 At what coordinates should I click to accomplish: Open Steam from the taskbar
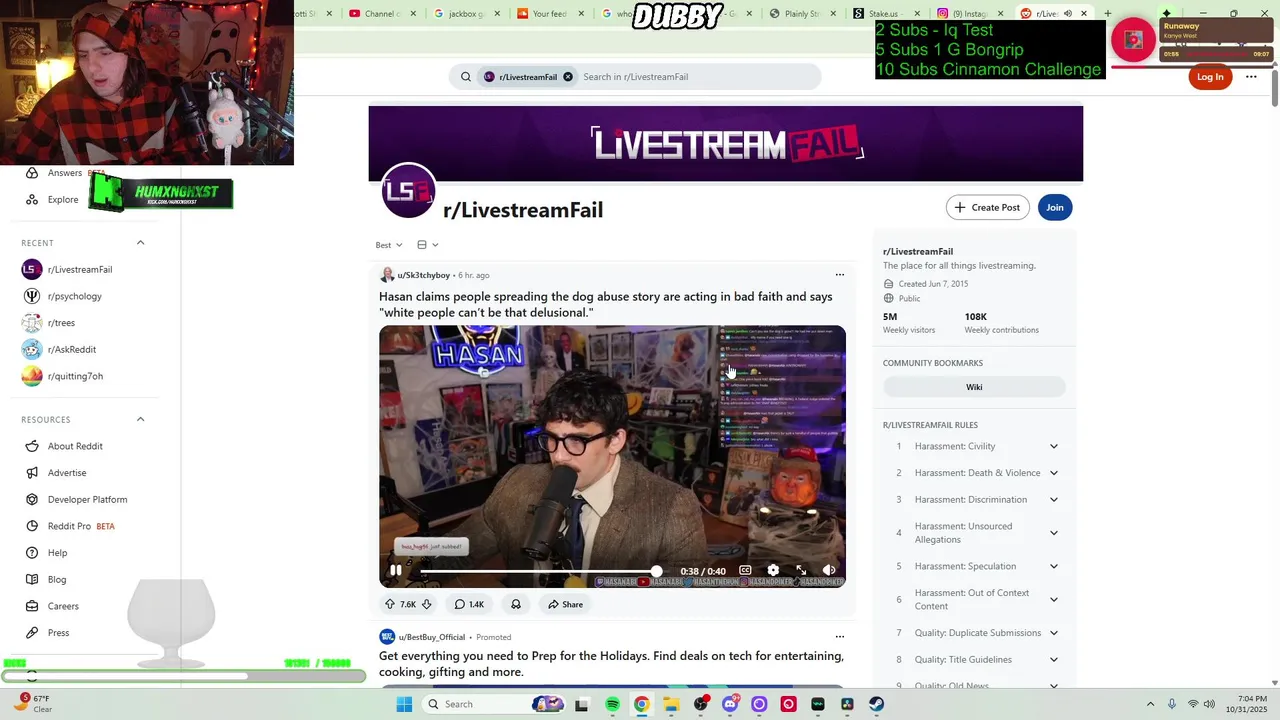877,704
